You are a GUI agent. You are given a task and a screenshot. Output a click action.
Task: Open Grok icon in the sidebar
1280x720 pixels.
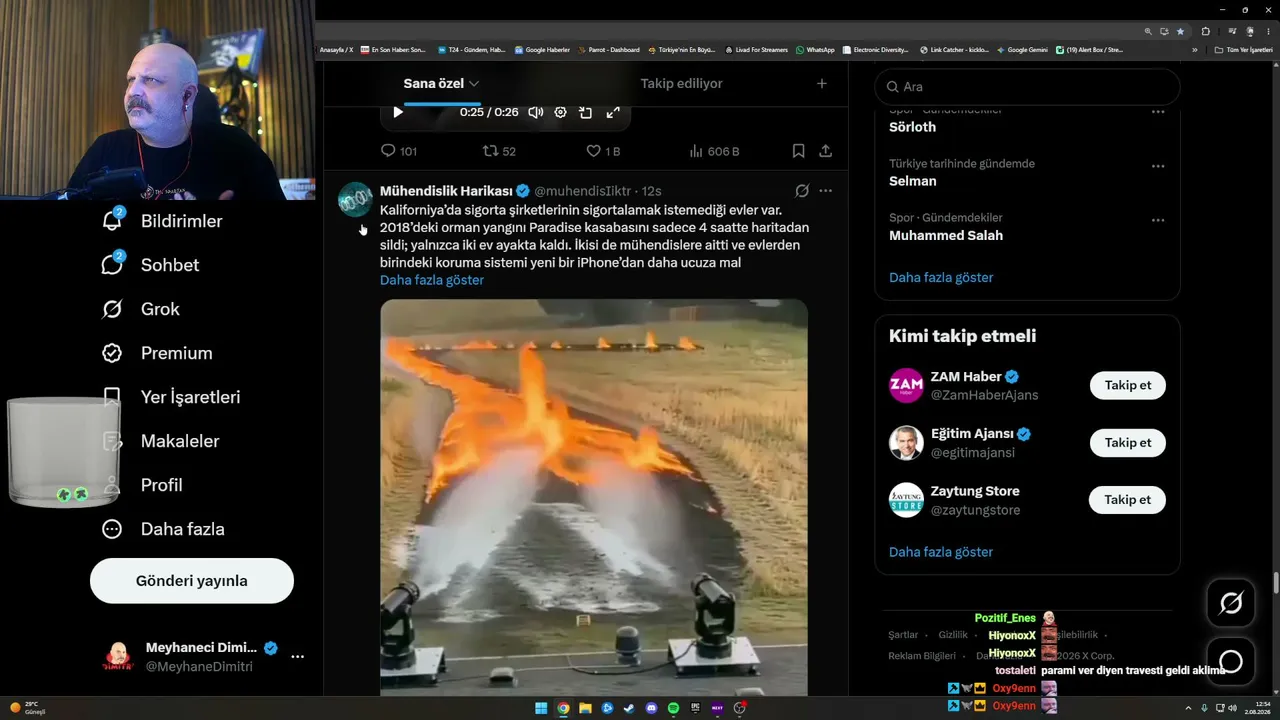112,309
